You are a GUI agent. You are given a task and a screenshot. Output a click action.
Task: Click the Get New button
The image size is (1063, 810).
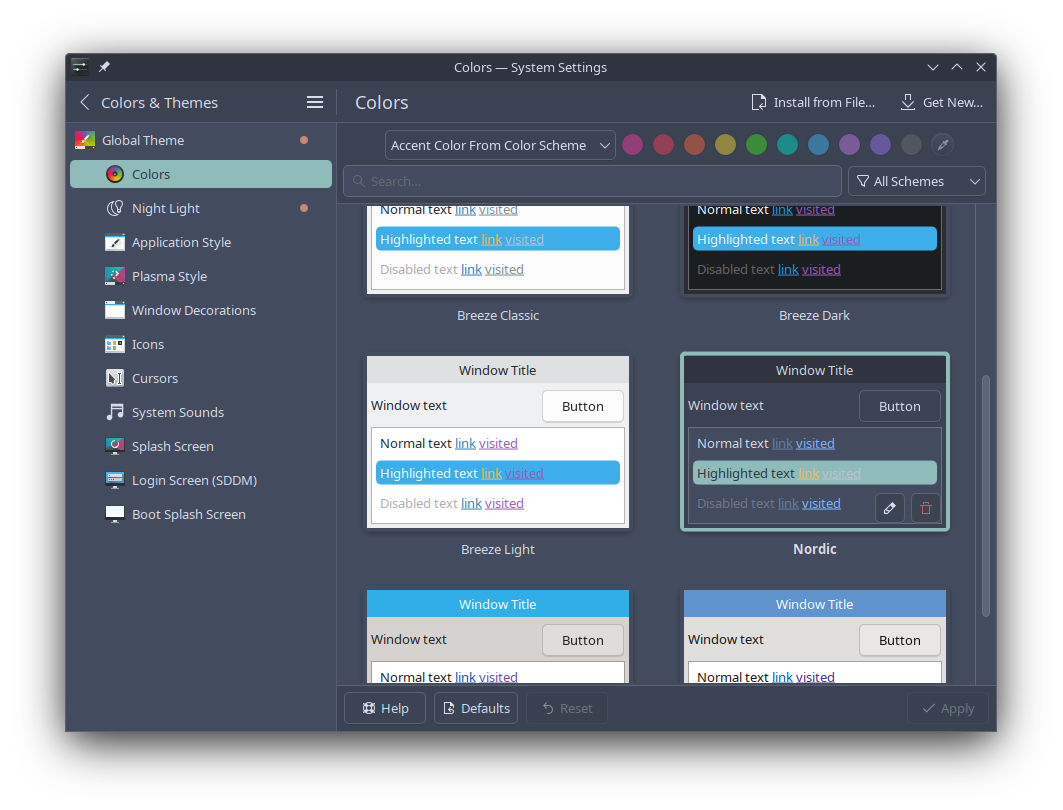[x=941, y=102]
